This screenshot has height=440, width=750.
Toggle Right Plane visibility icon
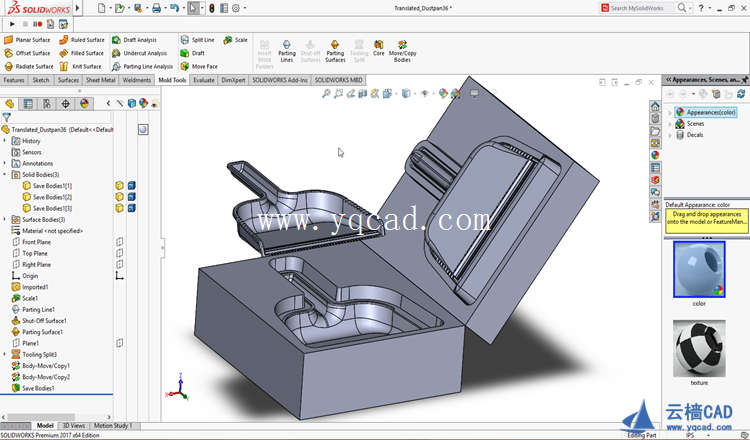pos(120,264)
